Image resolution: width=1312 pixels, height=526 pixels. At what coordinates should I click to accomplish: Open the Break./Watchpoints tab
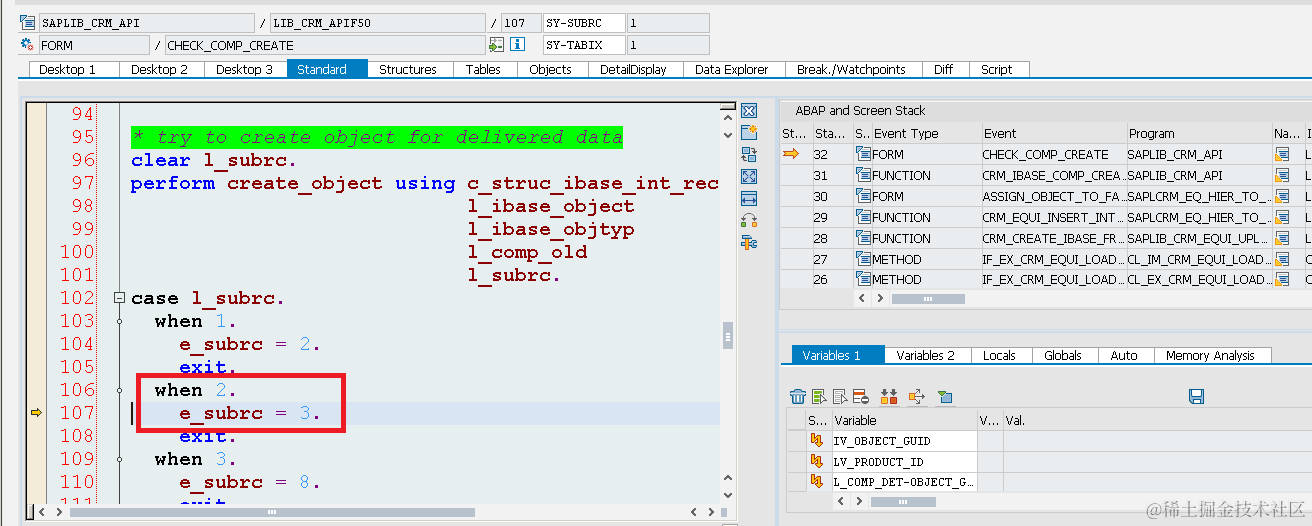coord(851,69)
